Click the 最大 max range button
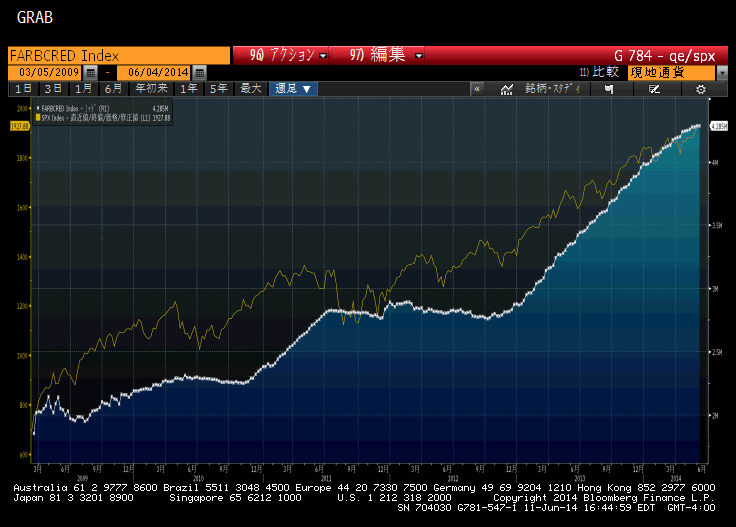Viewport: 736px width, 527px height. (250, 89)
